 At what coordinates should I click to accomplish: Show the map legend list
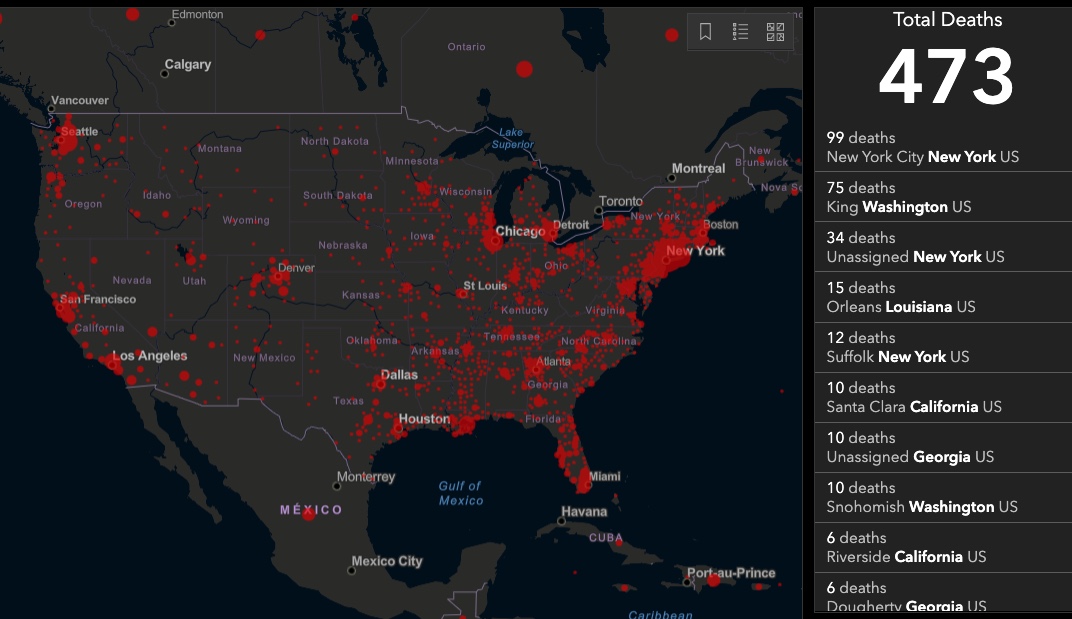click(x=740, y=32)
